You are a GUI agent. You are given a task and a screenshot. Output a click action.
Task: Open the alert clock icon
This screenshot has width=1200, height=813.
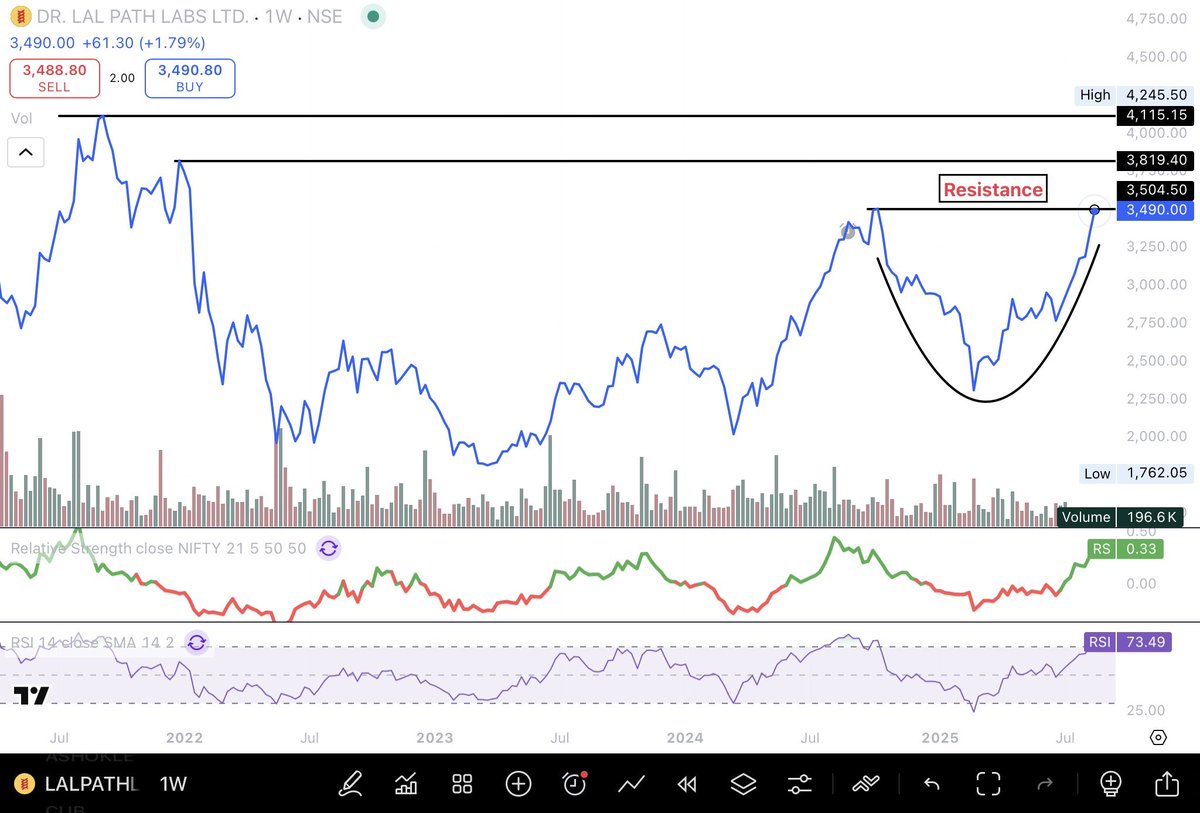574,784
